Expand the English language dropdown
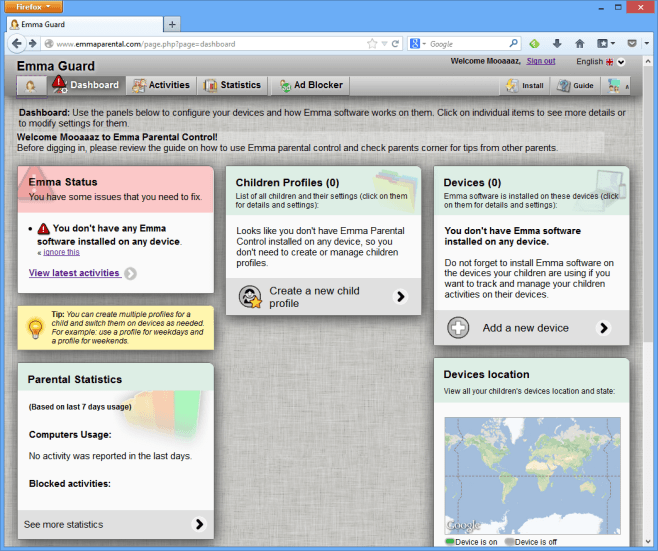The width and height of the screenshot is (658, 551). click(621, 62)
